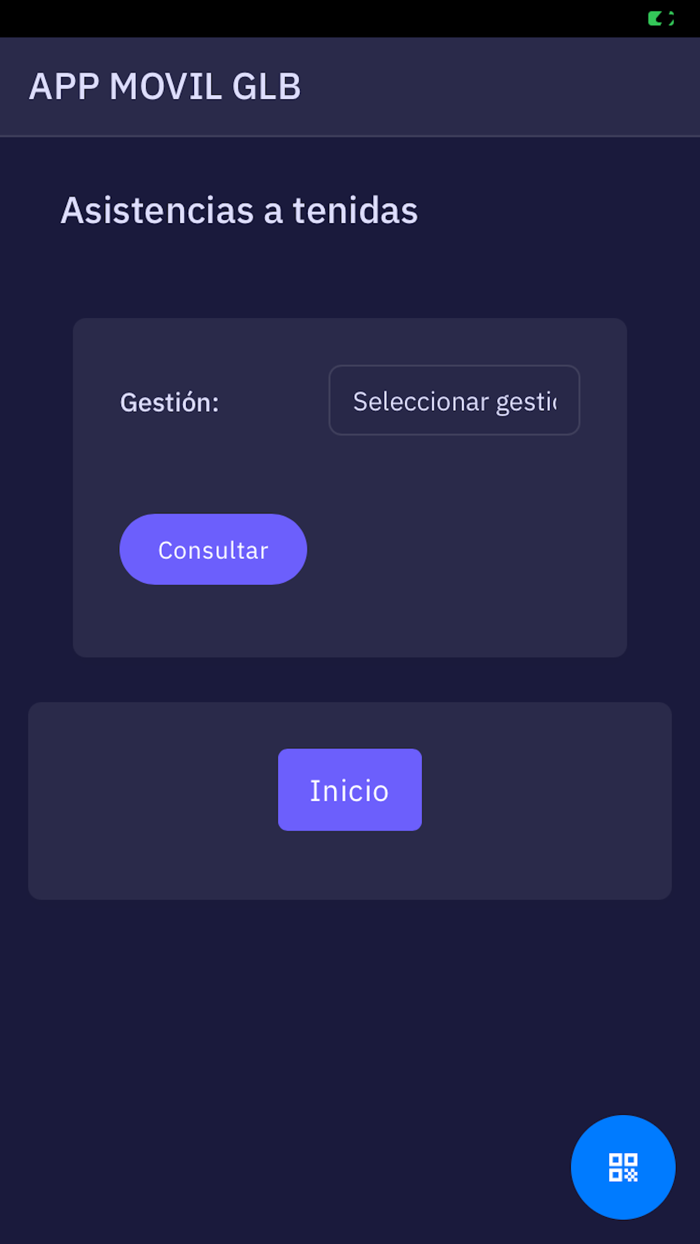Tap the top navigation bar

pos(350,87)
